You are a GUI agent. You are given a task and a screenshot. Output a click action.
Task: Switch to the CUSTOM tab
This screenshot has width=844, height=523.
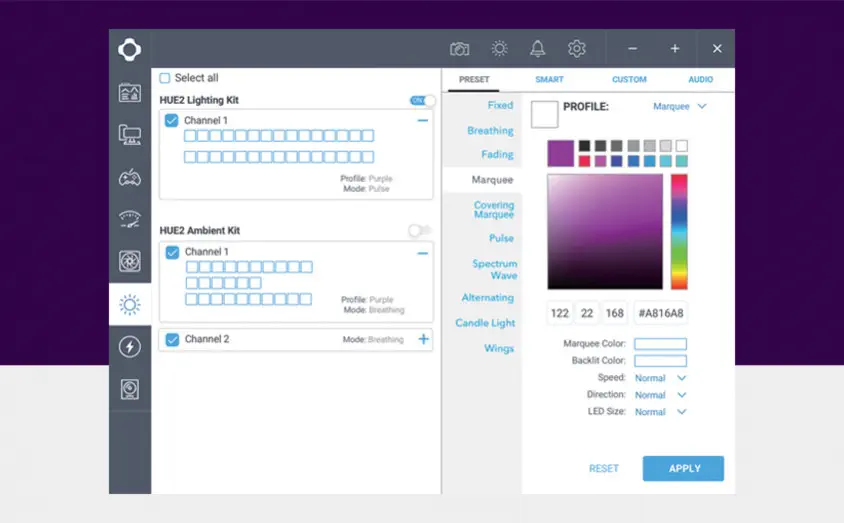click(x=629, y=80)
